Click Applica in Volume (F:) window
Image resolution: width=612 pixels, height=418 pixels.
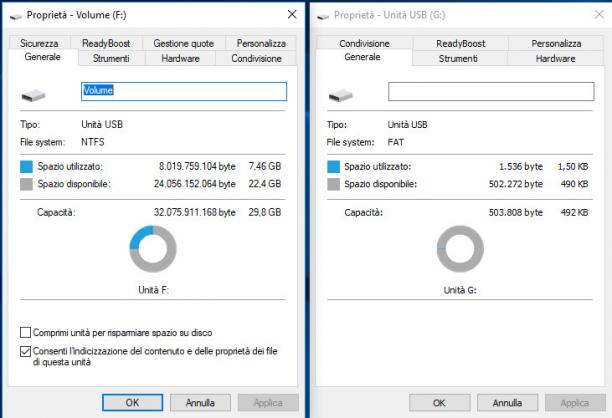(x=268, y=402)
